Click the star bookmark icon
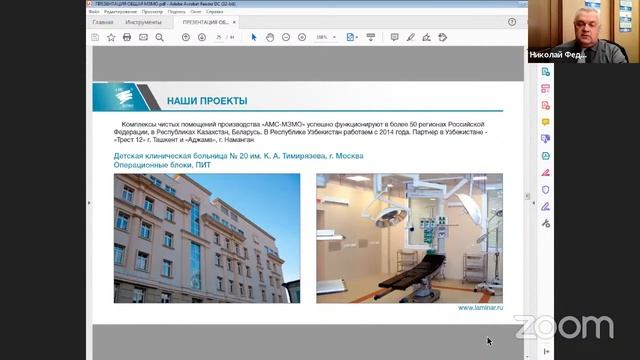 pos(111,37)
